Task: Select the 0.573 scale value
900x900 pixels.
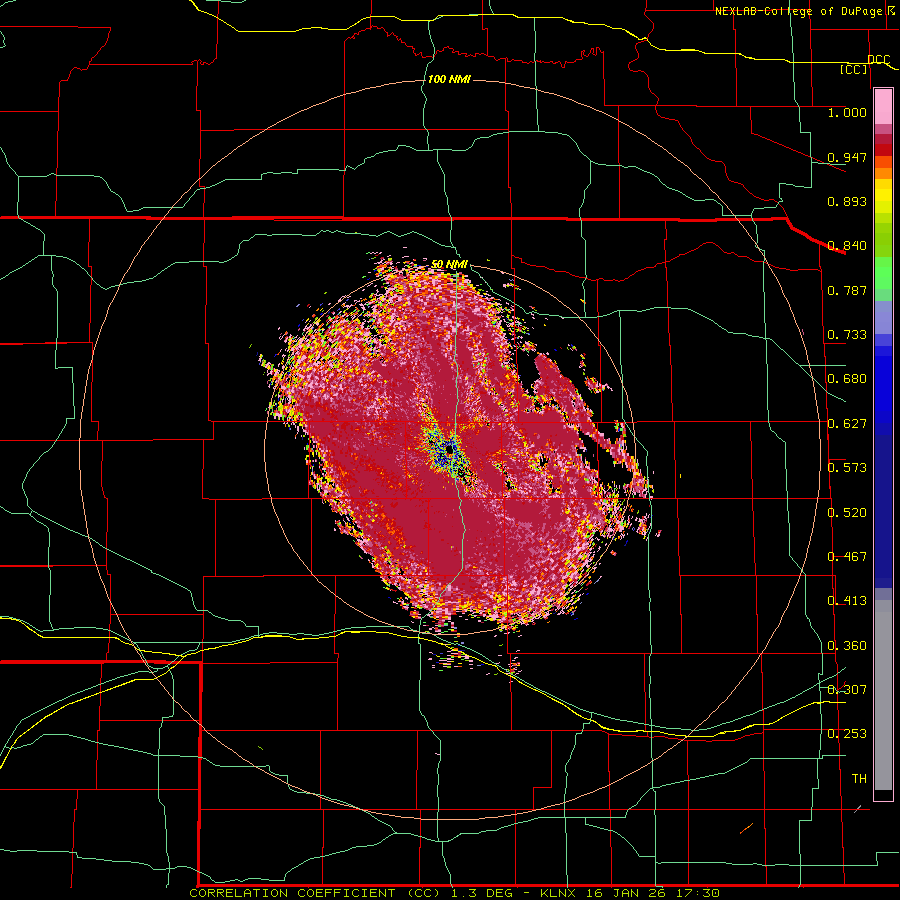Action: coord(847,468)
